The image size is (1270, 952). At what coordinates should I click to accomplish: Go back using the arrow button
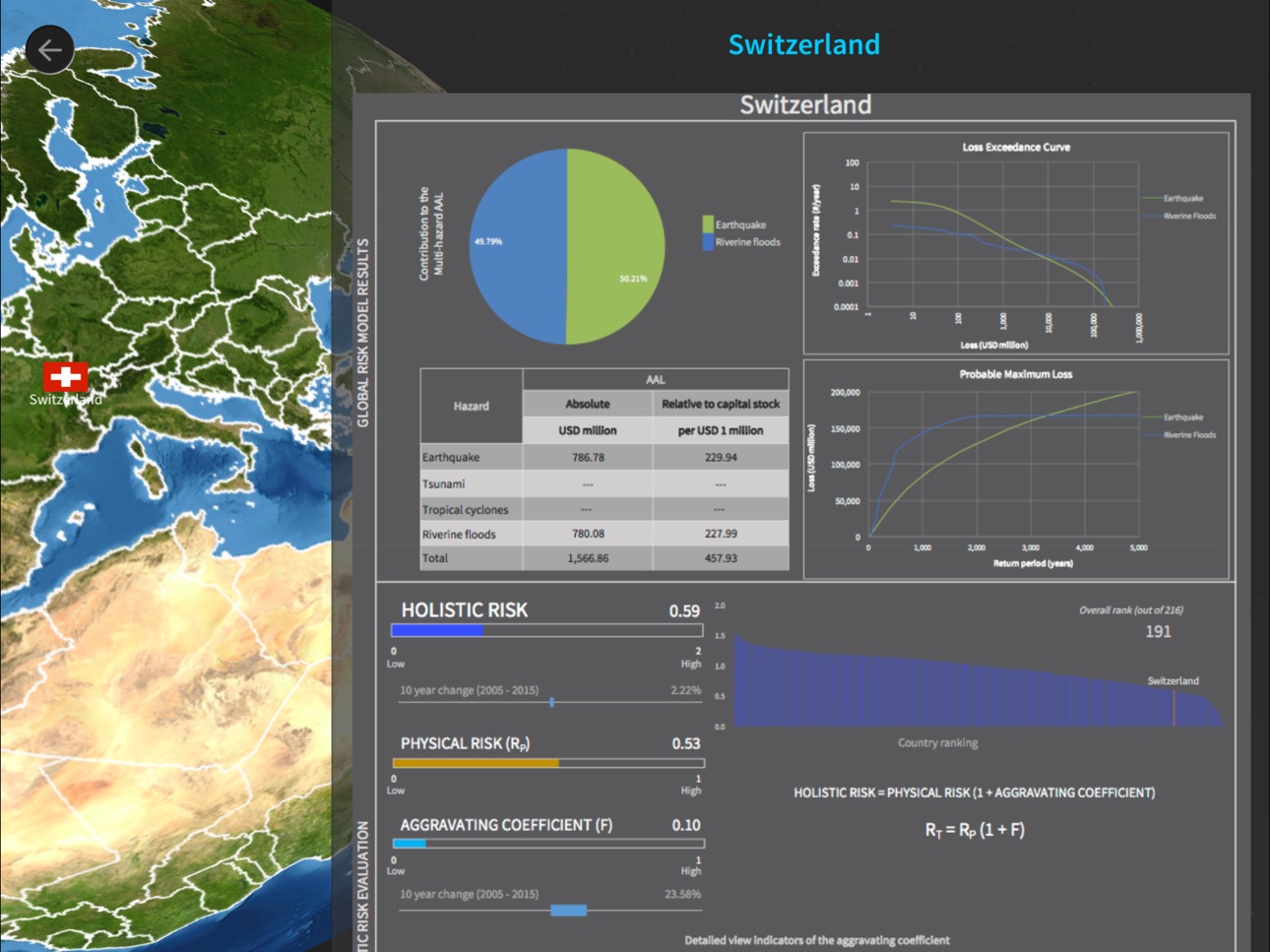click(49, 49)
